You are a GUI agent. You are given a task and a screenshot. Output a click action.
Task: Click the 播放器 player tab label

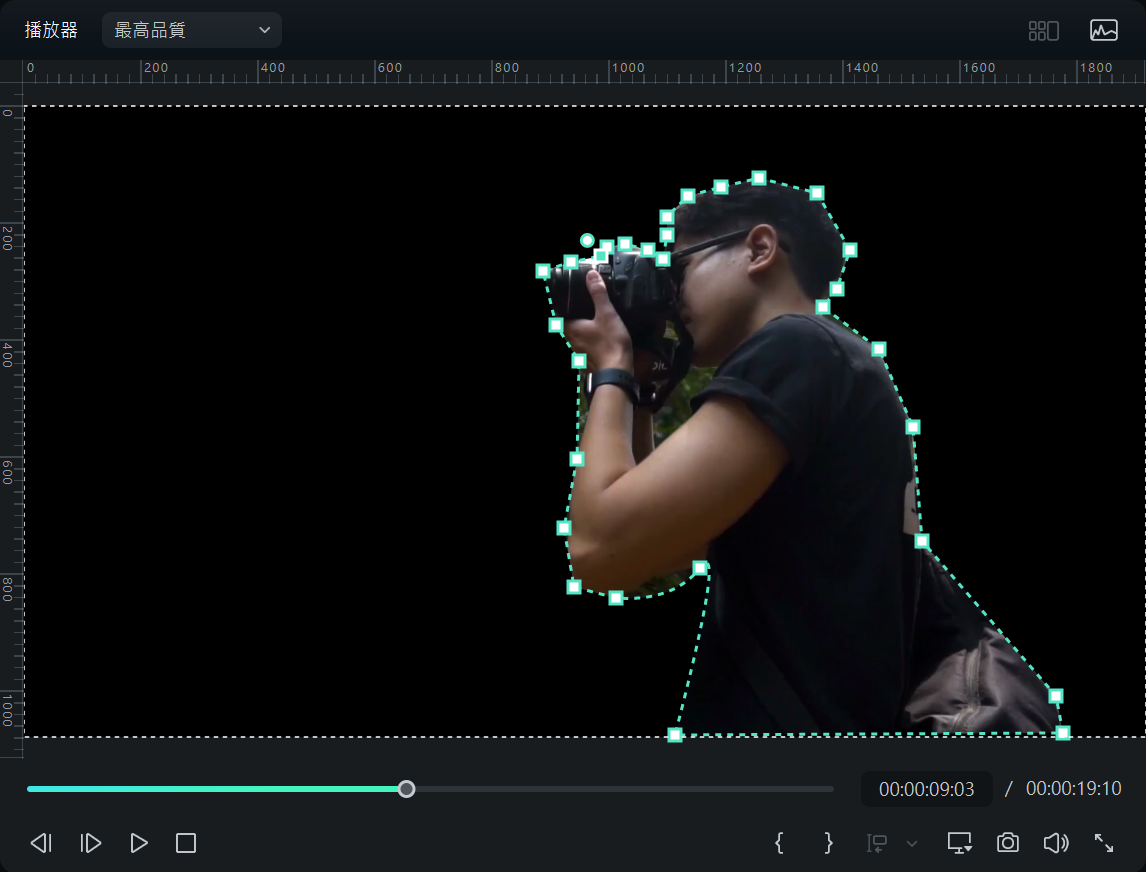pyautogui.click(x=51, y=30)
